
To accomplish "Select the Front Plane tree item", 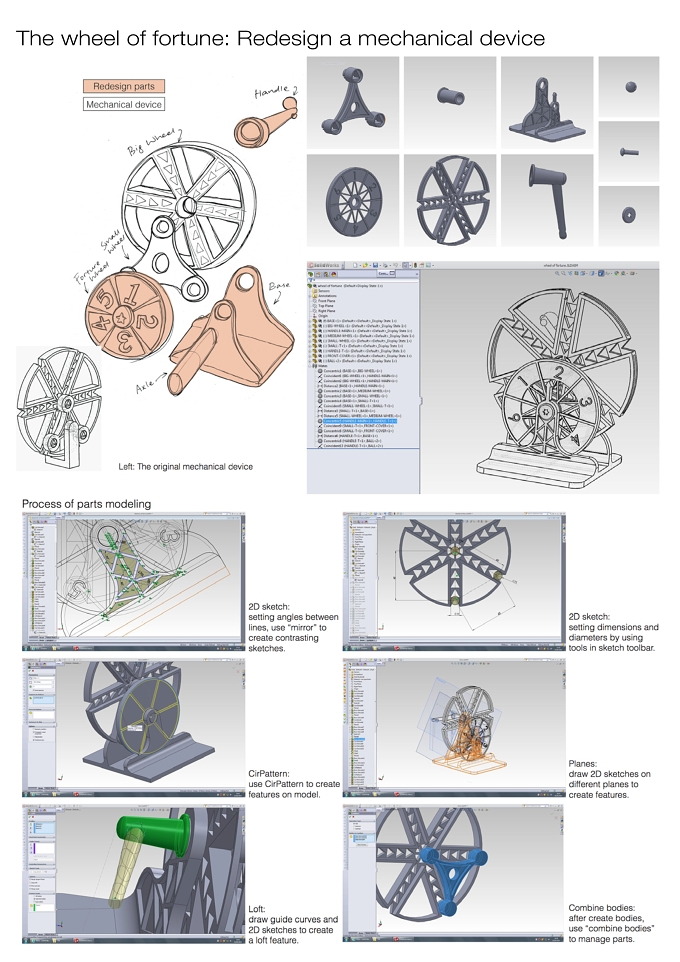I will [x=326, y=301].
